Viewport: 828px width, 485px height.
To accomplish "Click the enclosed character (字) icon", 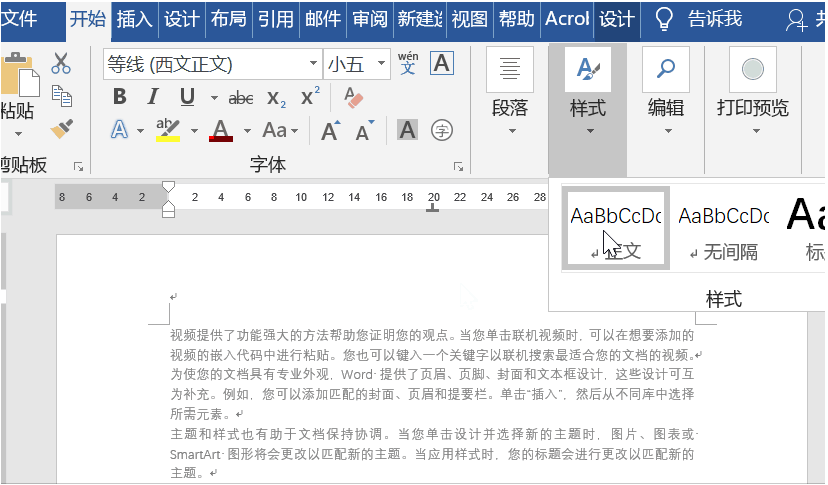I will 441,130.
